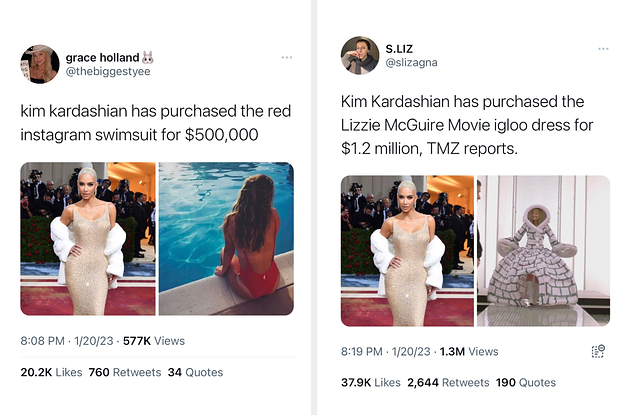This screenshot has height=415, width=625.
Task: Click the @slizagna handle
Action: (411, 62)
